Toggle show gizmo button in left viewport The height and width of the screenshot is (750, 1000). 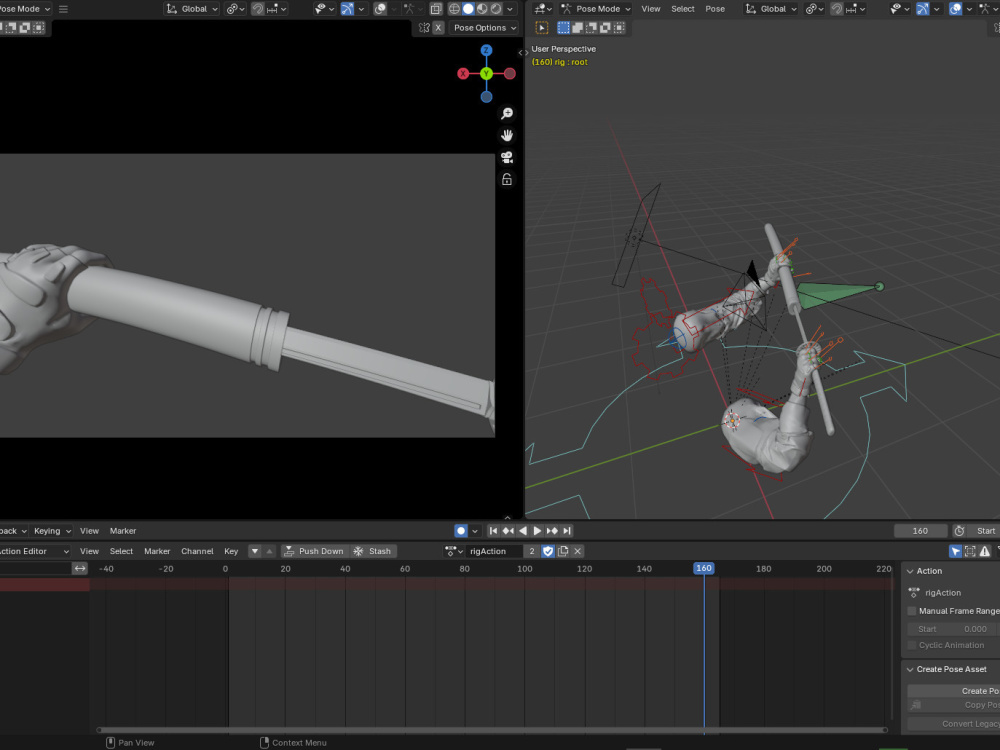coord(348,9)
